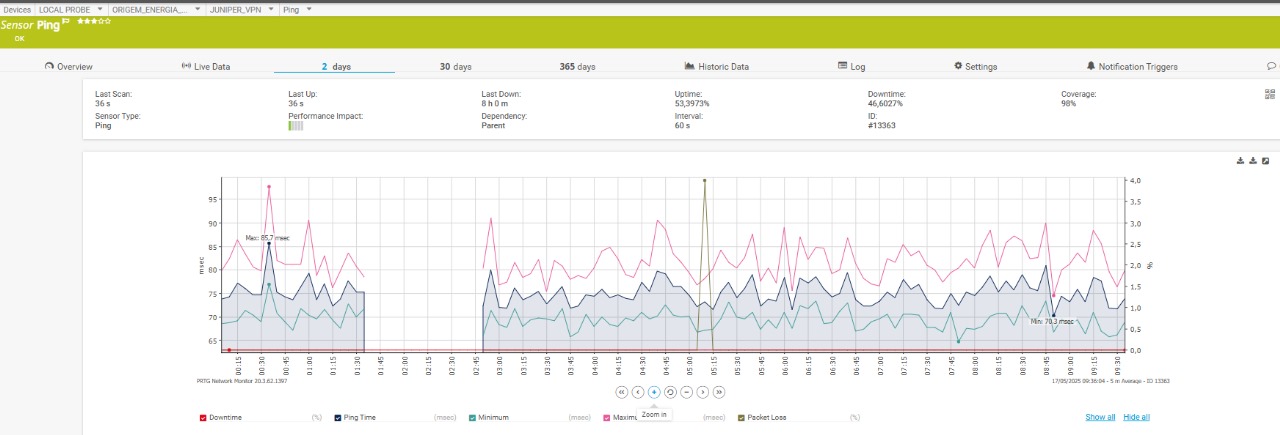This screenshot has width=1280, height=435.
Task: Open graph in new window icon
Action: click(1265, 161)
